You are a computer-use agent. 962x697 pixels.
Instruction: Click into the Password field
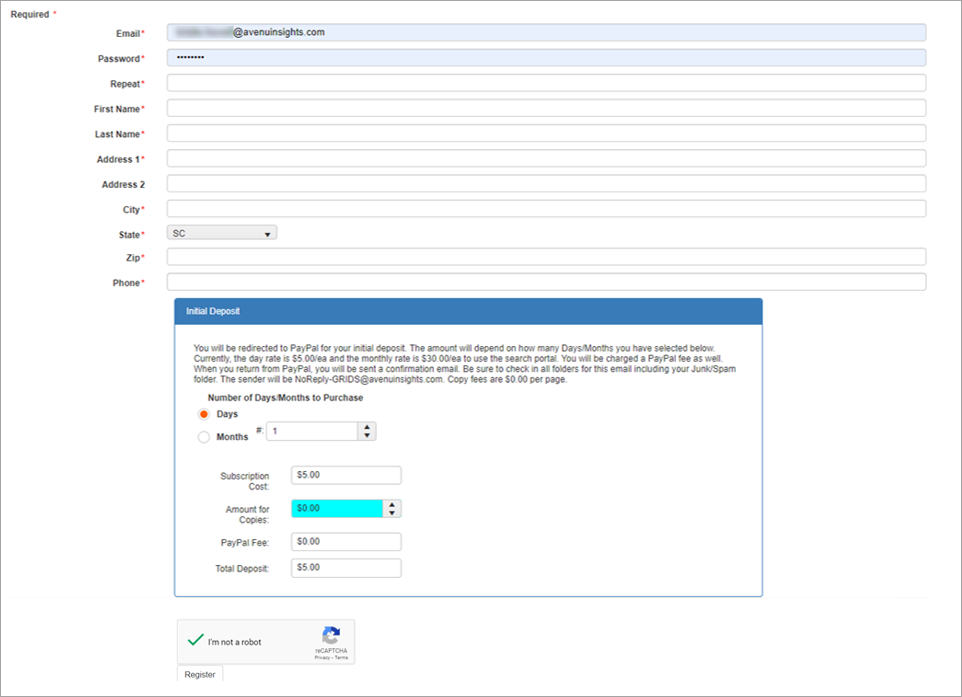(545, 58)
